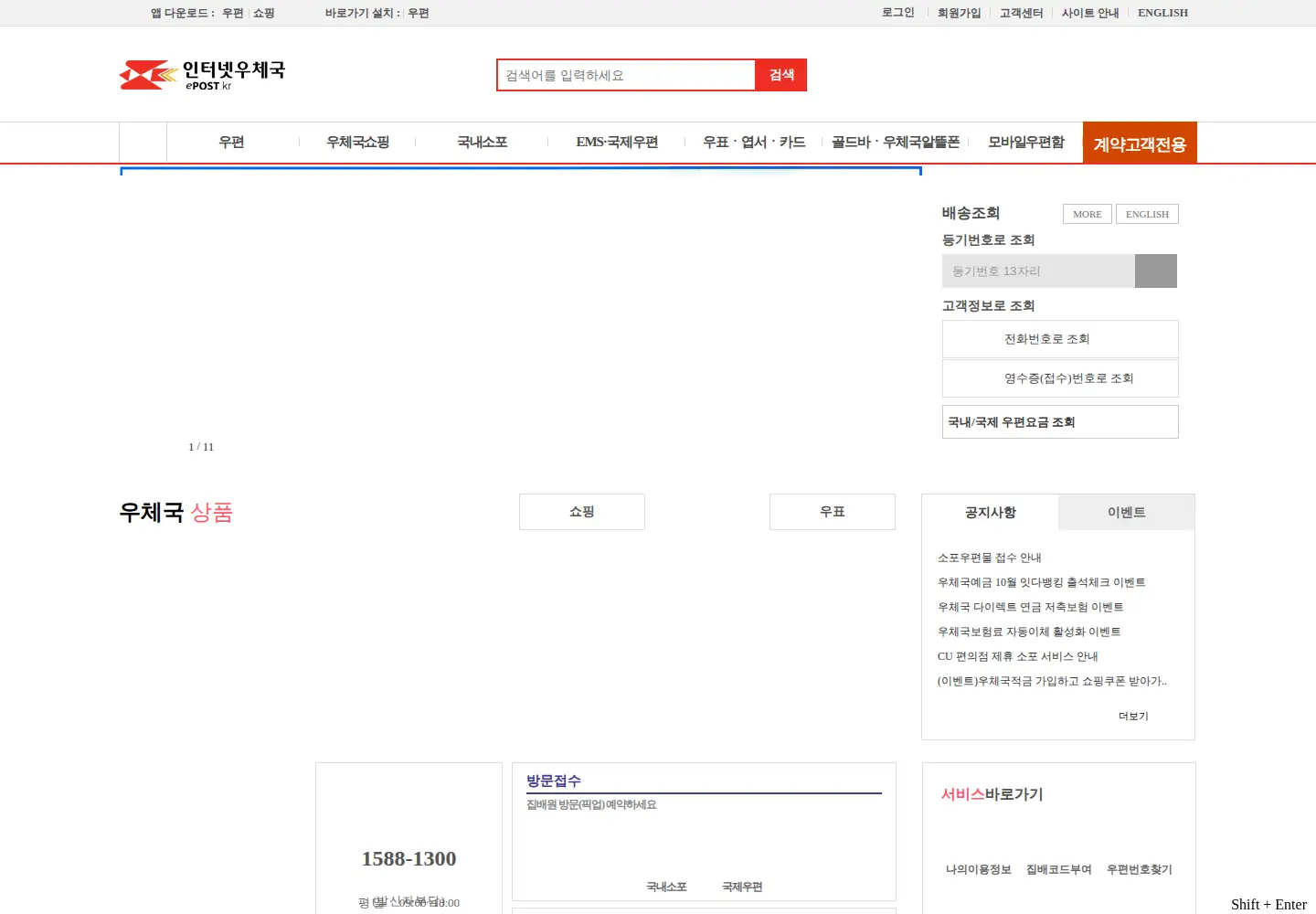Open the 모바일우편함 menu
1316x914 pixels.
pos(1026,142)
